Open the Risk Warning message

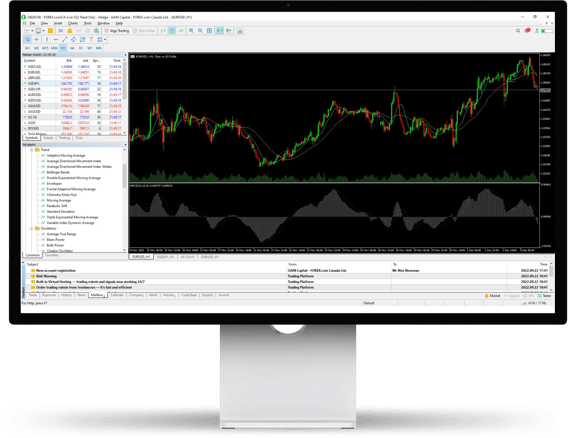(x=46, y=276)
